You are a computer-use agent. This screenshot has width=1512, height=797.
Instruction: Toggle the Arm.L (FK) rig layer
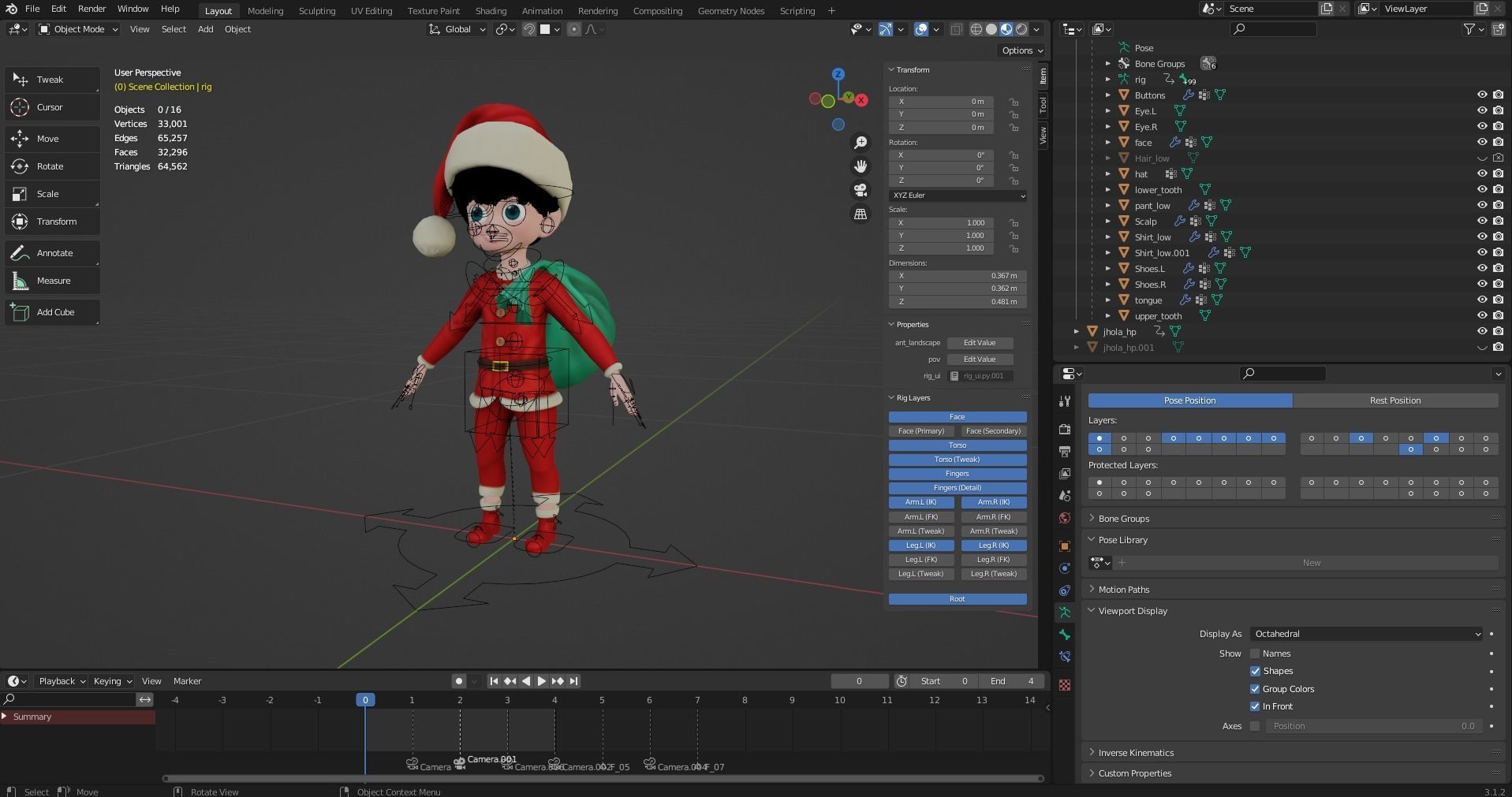(x=921, y=517)
